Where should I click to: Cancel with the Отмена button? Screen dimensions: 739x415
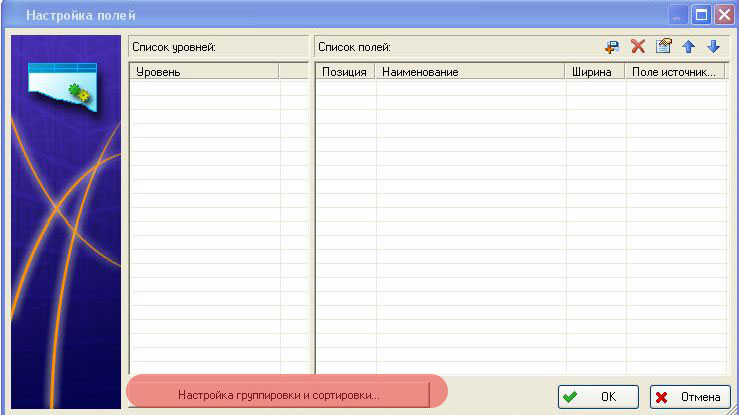690,397
